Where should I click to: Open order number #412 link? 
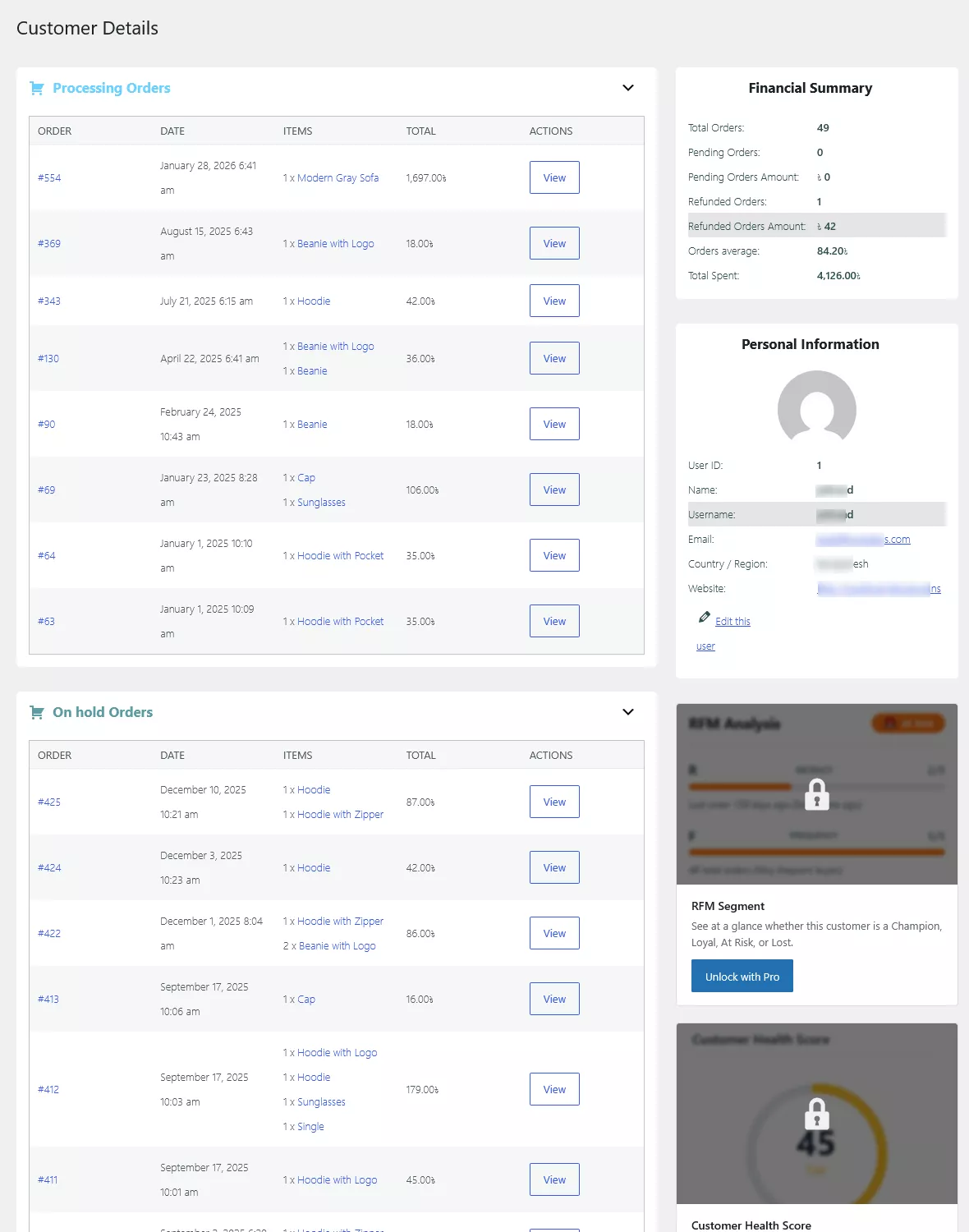pyautogui.click(x=48, y=1090)
